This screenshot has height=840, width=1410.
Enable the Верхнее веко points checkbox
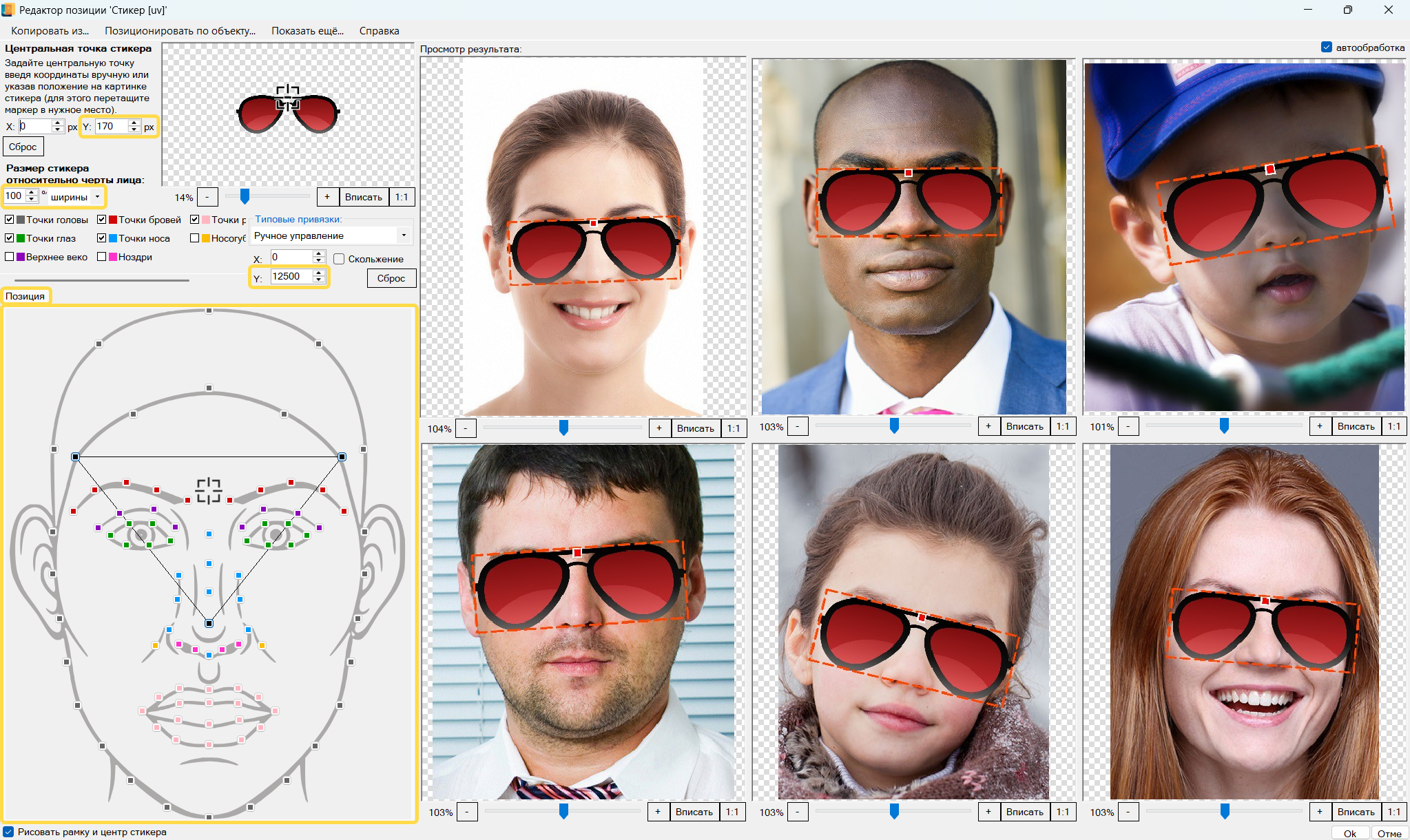click(10, 257)
